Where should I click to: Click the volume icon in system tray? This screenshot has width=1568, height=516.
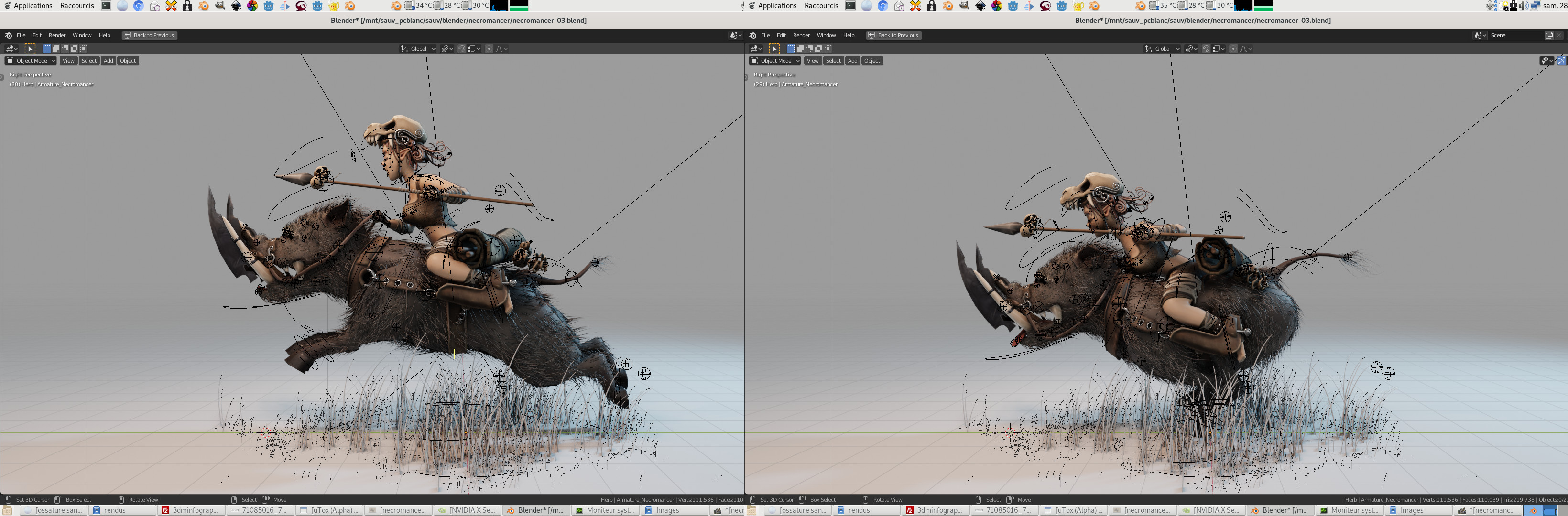pyautogui.click(x=1523, y=5)
